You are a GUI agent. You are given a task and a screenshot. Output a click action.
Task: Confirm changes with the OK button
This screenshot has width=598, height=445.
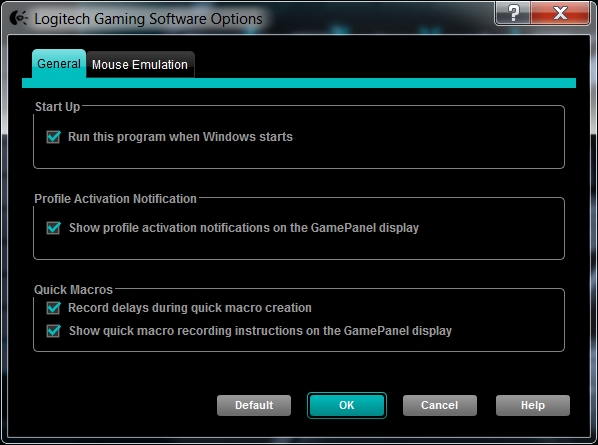click(x=347, y=405)
